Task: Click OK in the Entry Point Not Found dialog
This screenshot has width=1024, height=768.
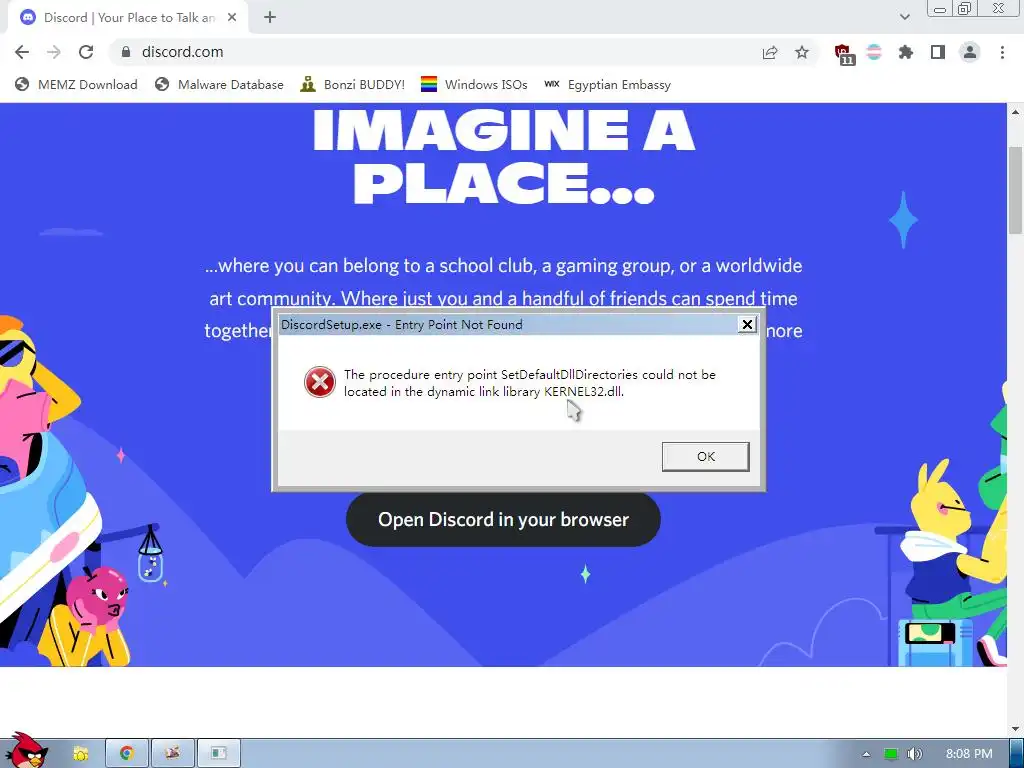Action: [705, 456]
